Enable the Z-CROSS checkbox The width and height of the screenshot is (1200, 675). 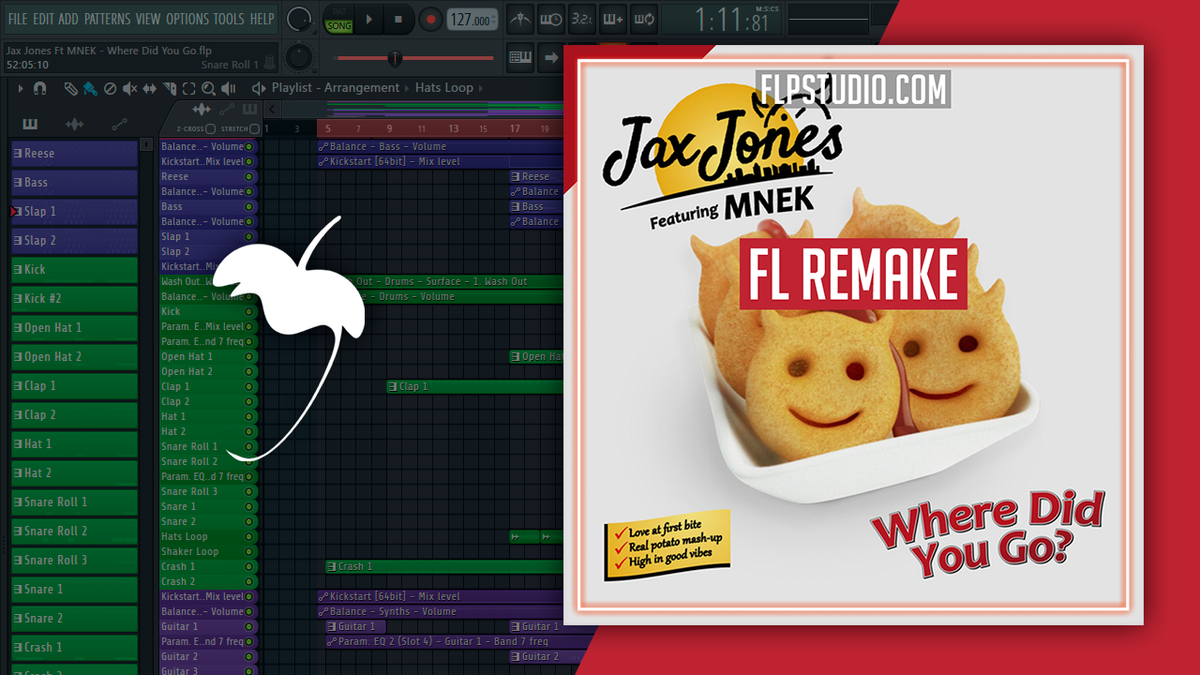point(209,128)
